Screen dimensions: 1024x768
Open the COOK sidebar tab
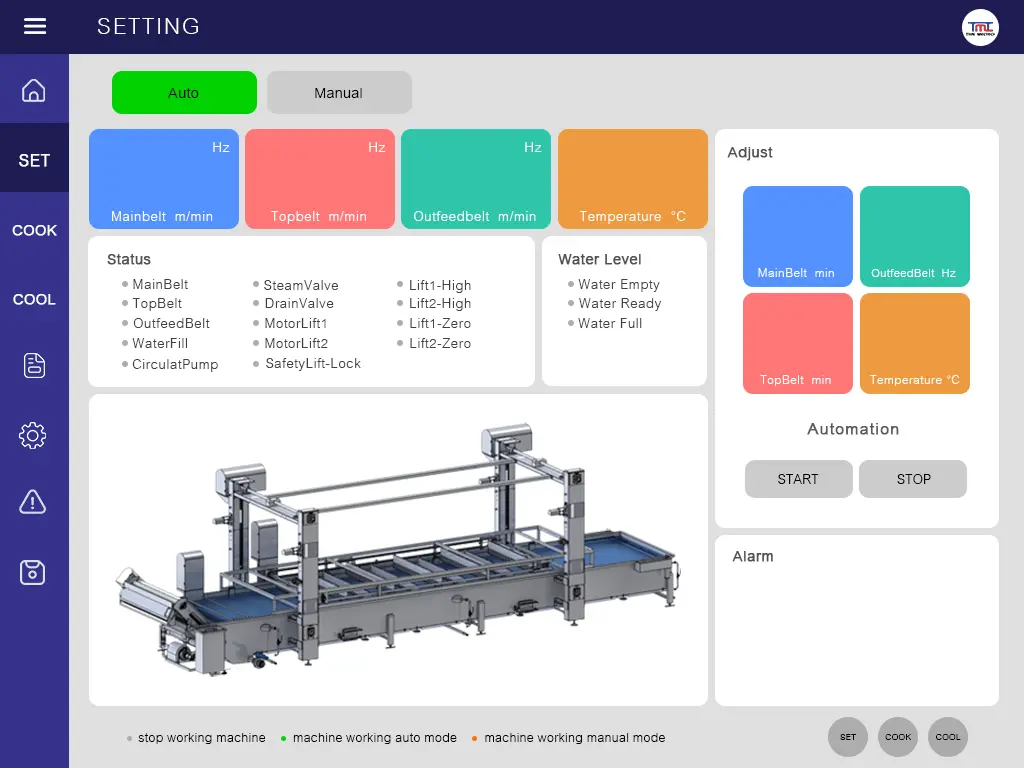34,230
